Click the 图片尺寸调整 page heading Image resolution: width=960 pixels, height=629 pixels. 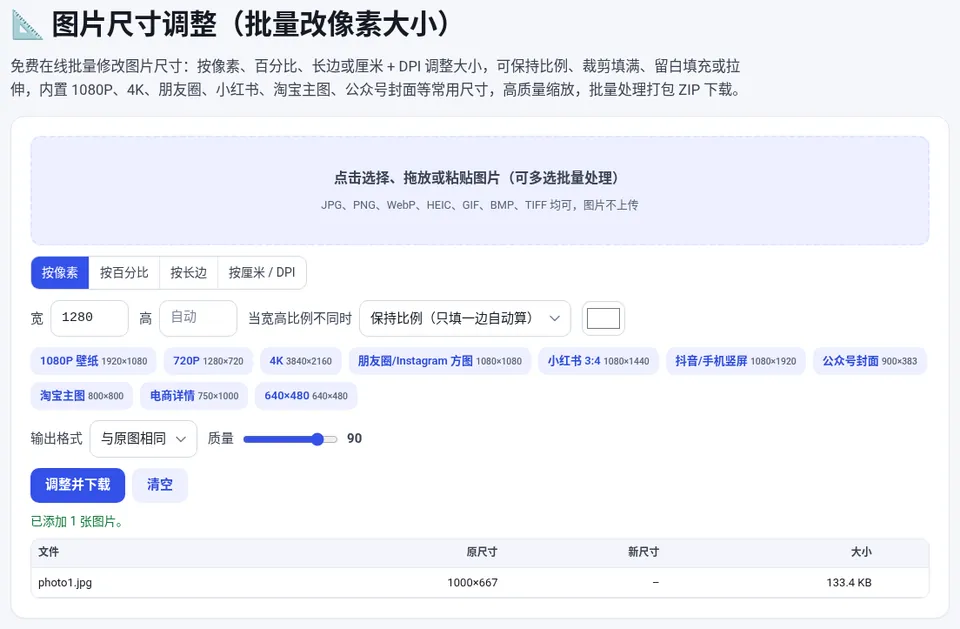coord(252,24)
